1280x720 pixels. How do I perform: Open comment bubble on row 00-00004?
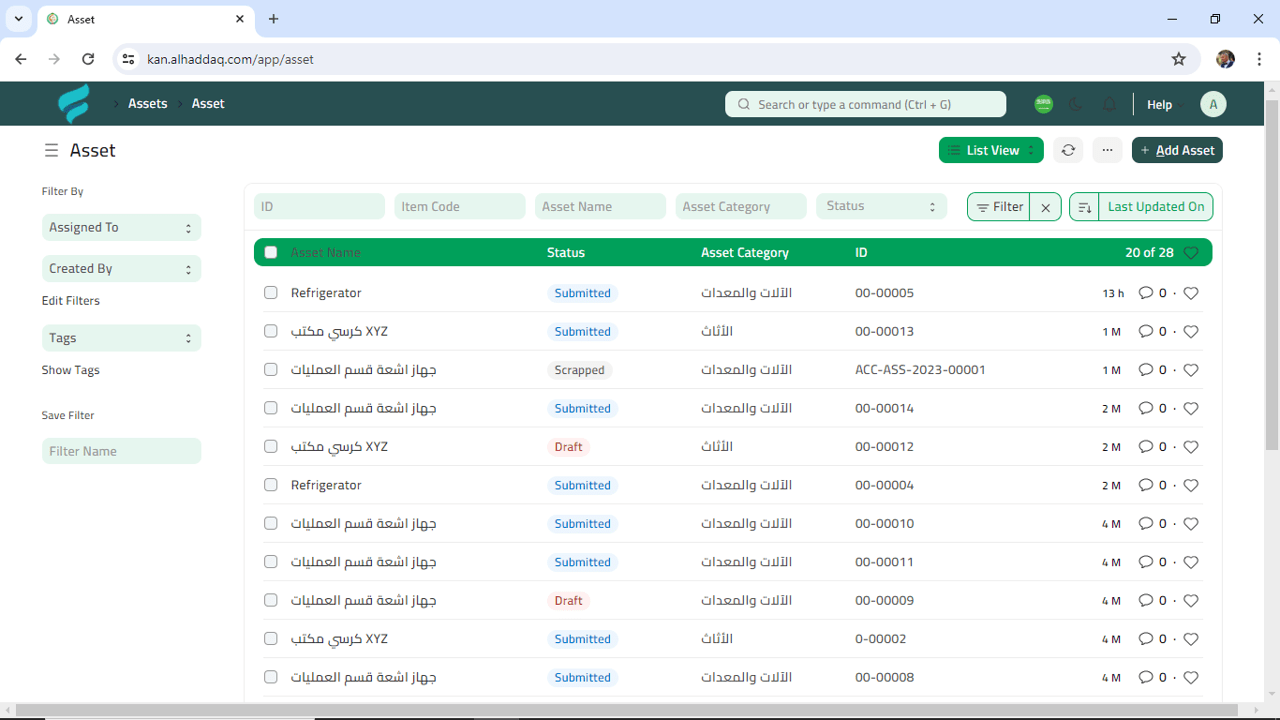tap(1146, 485)
